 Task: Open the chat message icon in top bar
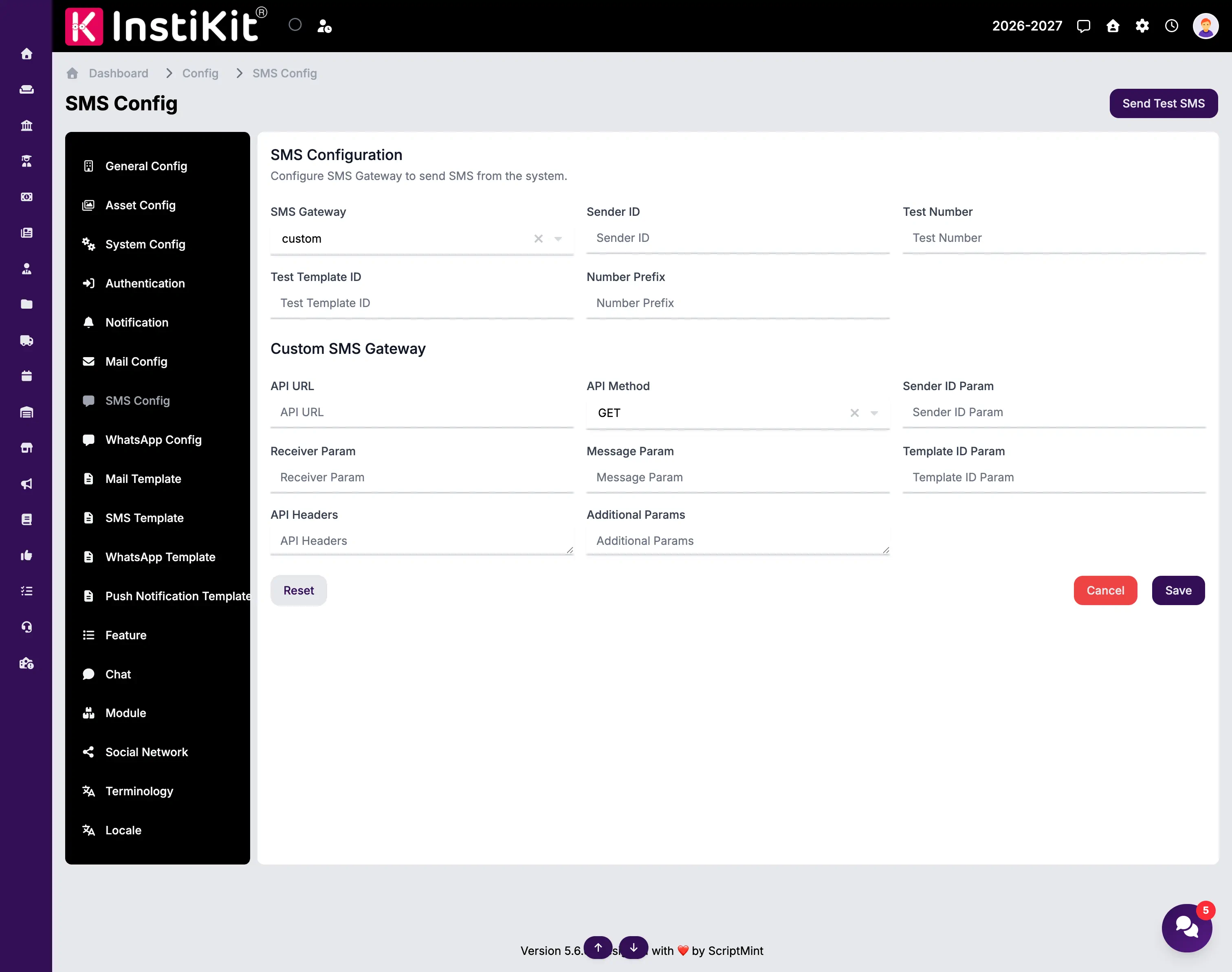point(1083,26)
